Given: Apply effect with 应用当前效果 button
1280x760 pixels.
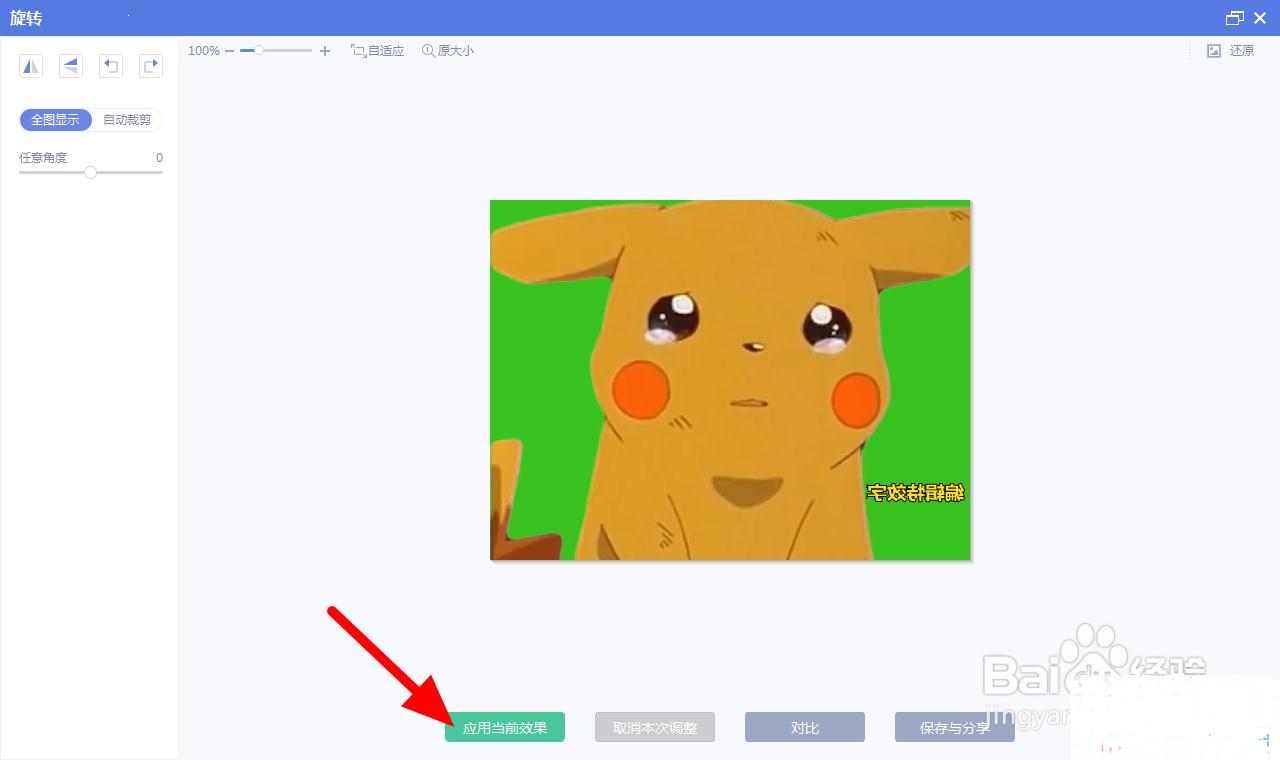Looking at the screenshot, I should point(505,728).
